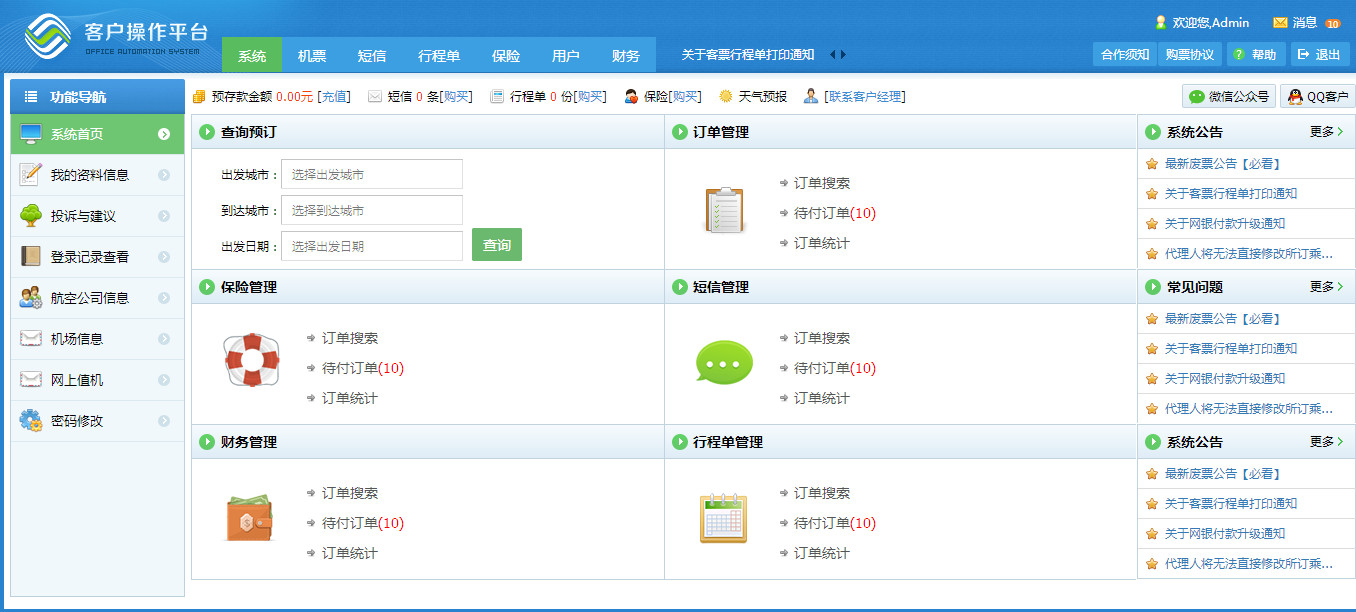Click the notepad icon for 我的资料信息
This screenshot has width=1356, height=612.
[31, 174]
